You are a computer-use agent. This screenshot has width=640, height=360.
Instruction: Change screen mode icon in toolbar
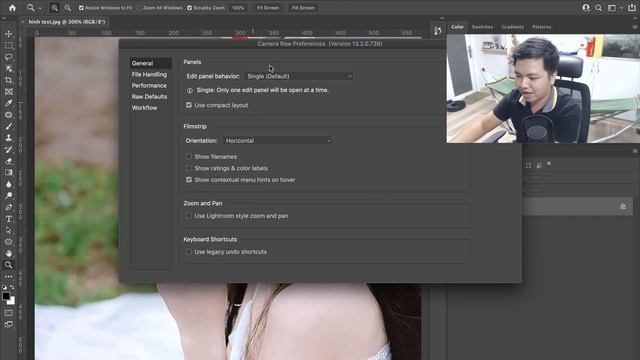(x=9, y=324)
